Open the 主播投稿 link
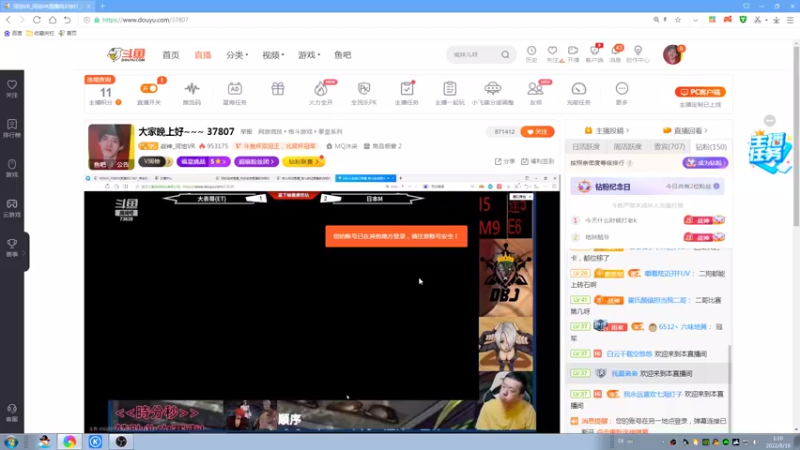Image resolution: width=800 pixels, height=450 pixels. point(607,131)
